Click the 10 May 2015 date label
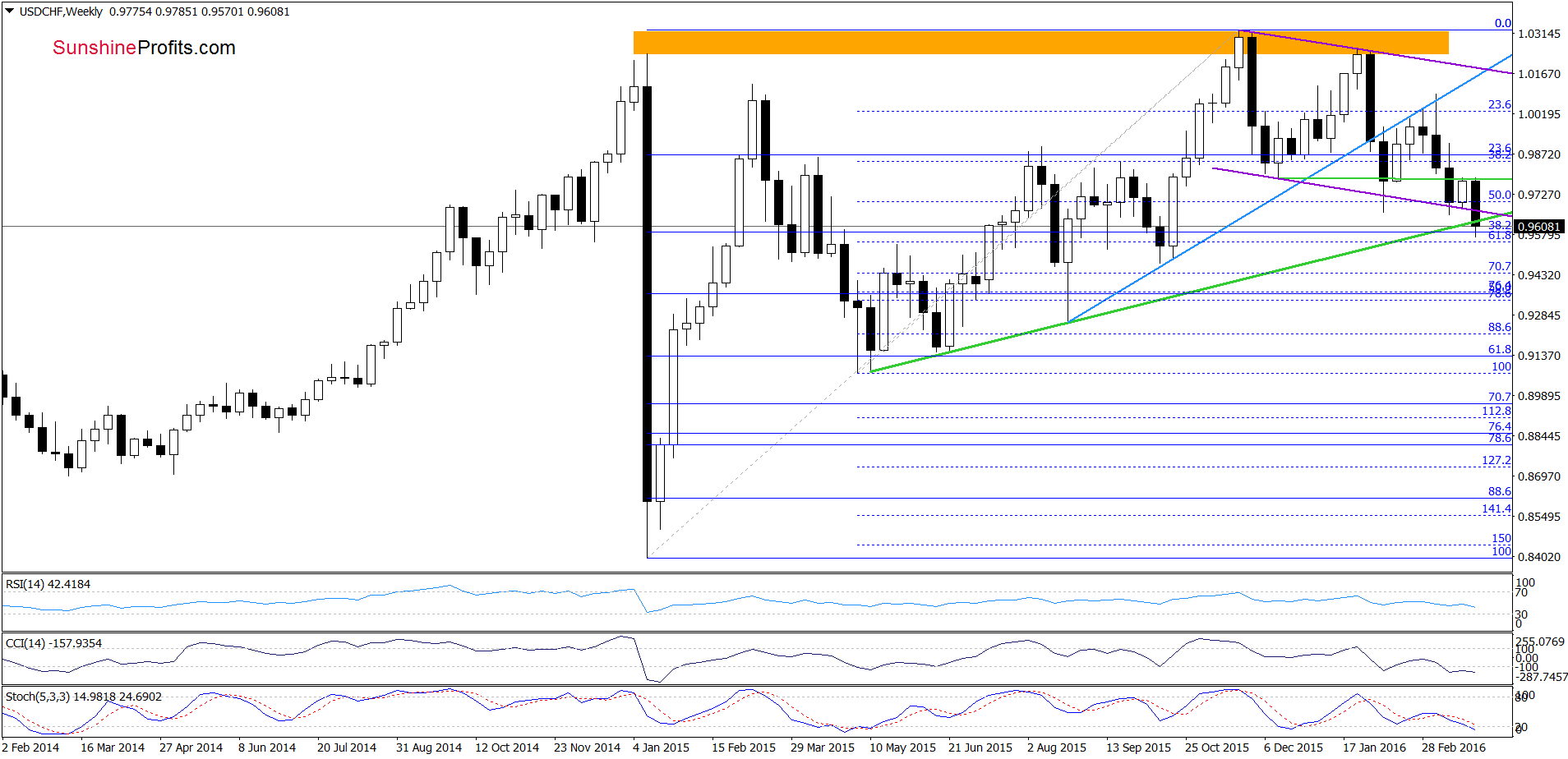This screenshot has width=1568, height=759. (902, 747)
